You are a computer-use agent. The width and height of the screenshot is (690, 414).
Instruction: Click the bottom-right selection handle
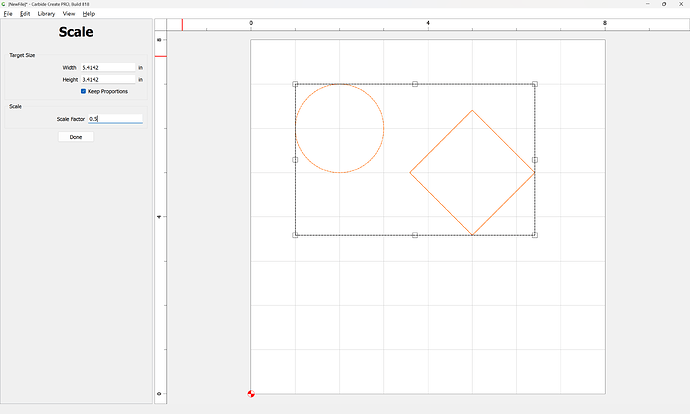tap(535, 235)
